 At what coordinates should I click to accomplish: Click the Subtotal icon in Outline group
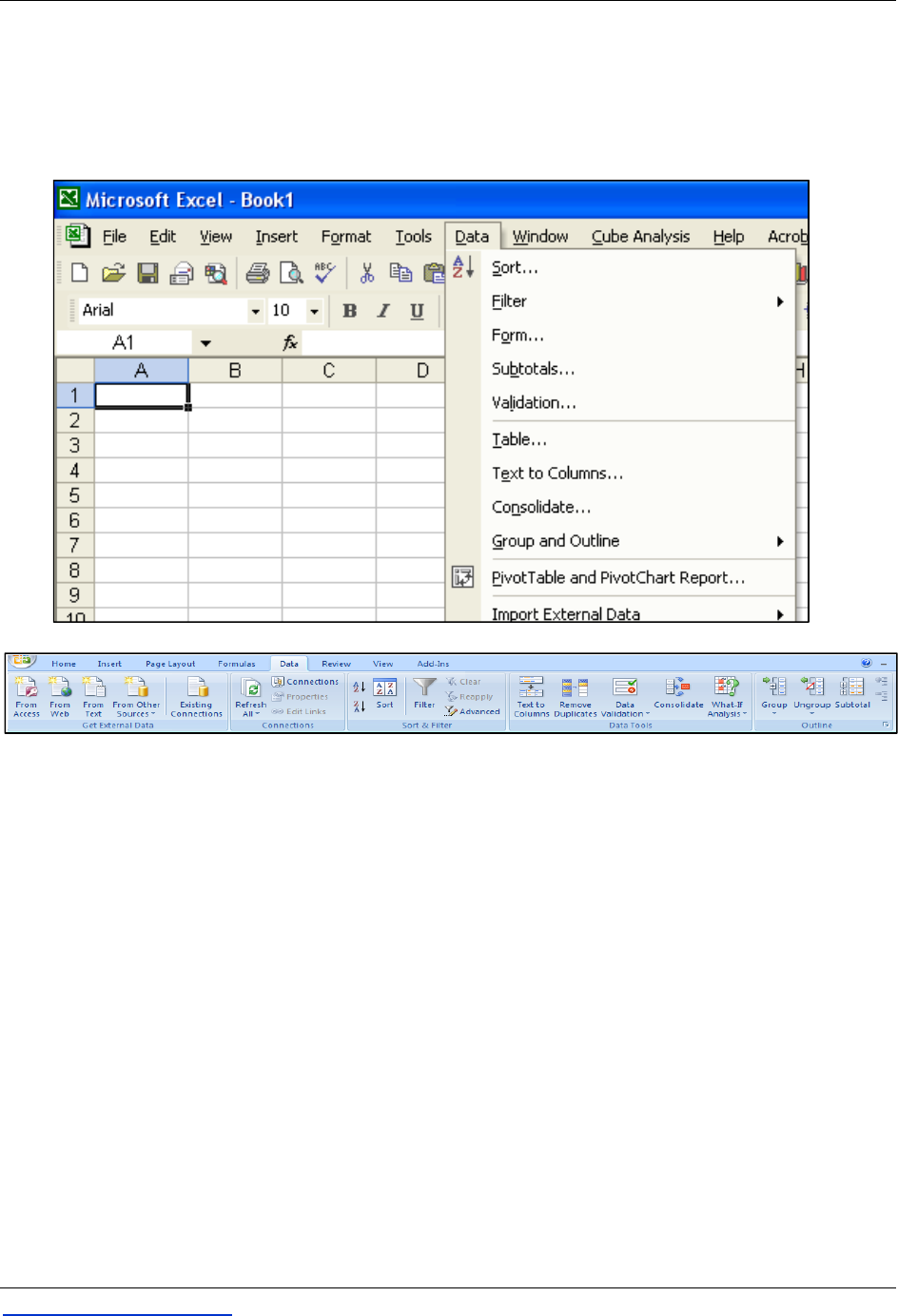pos(852,693)
